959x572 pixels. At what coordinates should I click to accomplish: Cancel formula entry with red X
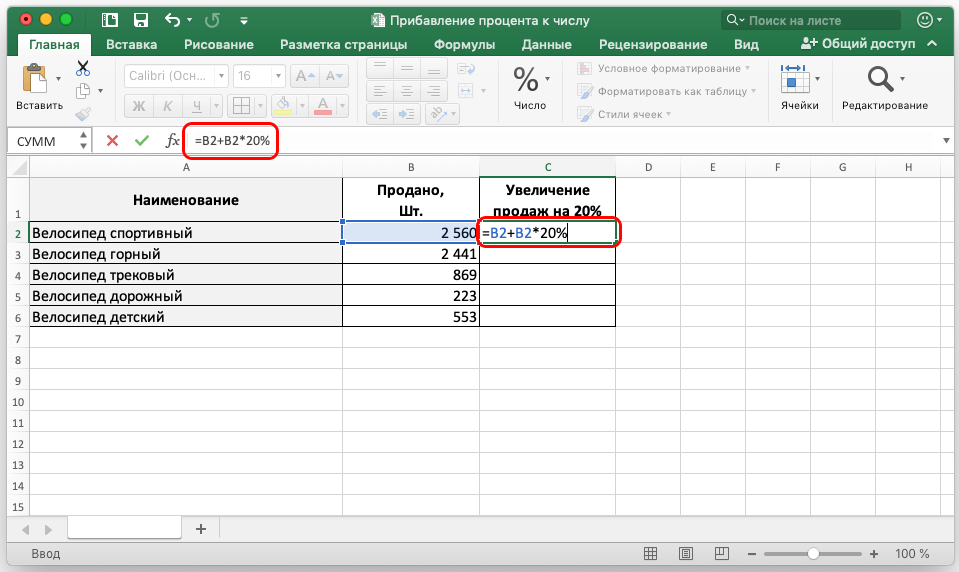tap(112, 141)
